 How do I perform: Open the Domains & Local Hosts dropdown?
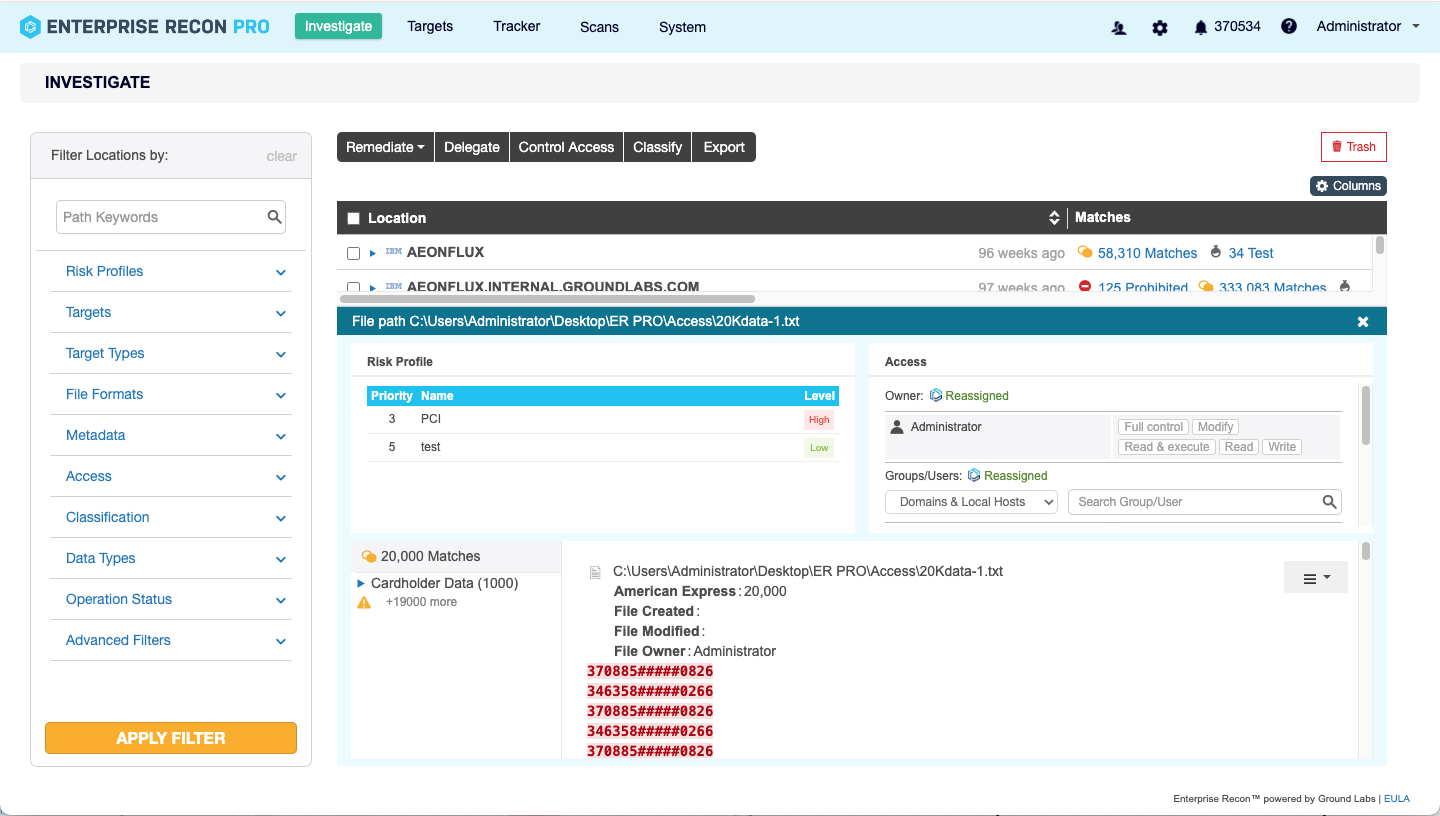click(x=971, y=502)
